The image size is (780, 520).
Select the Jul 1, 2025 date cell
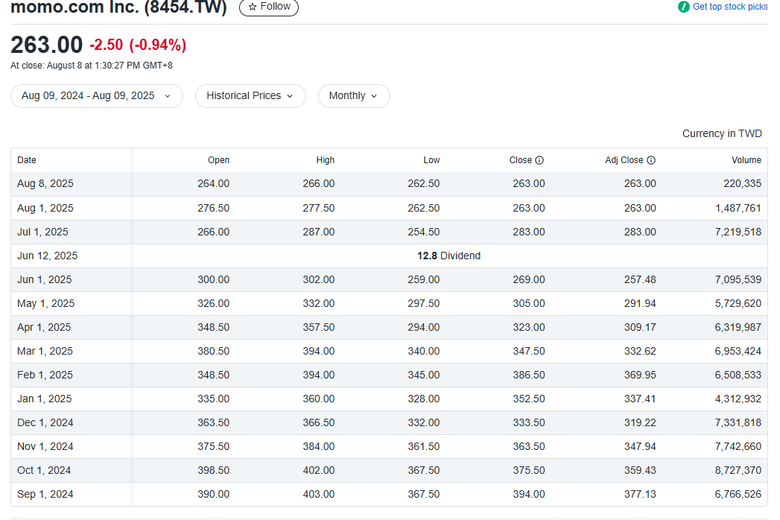pyautogui.click(x=43, y=232)
